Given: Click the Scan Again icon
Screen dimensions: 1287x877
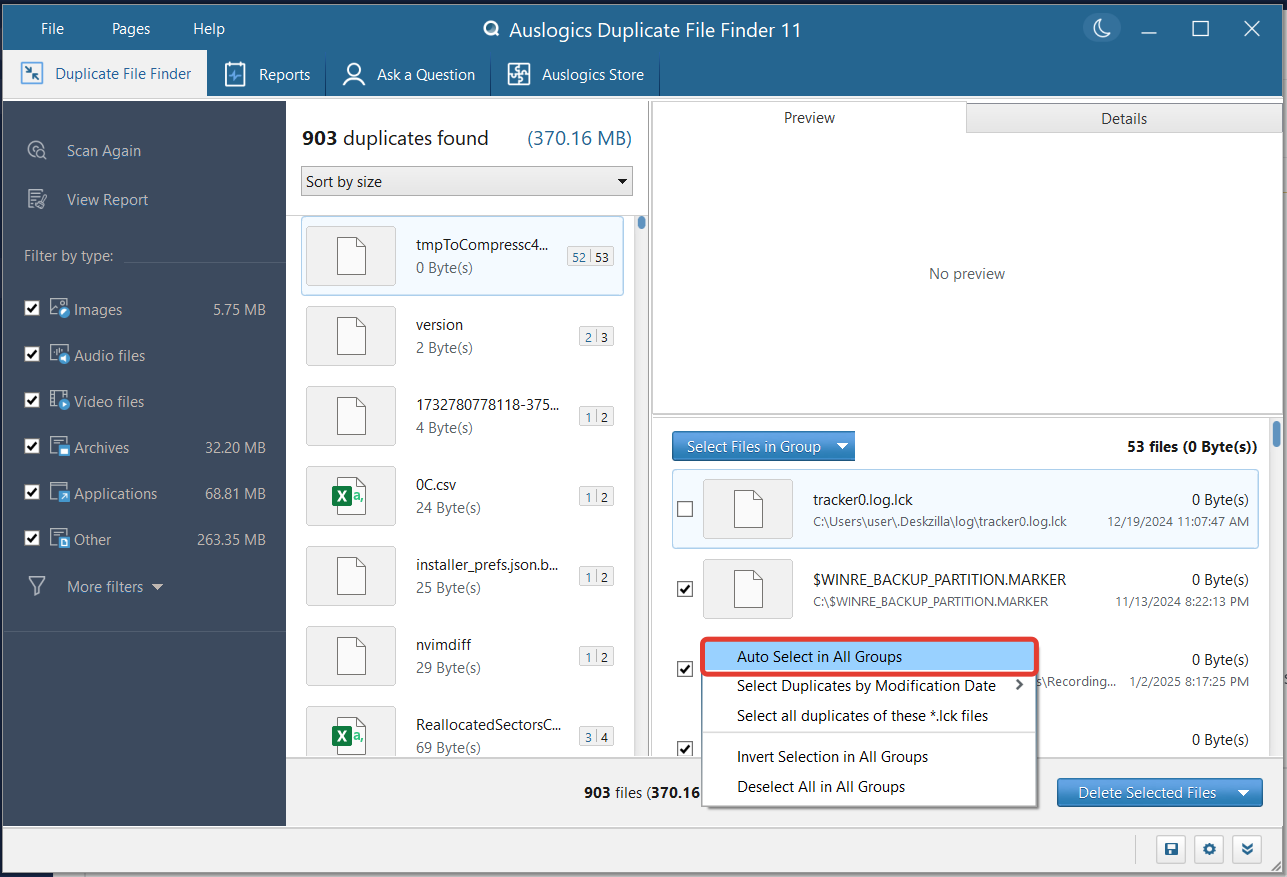Looking at the screenshot, I should pyautogui.click(x=37, y=151).
